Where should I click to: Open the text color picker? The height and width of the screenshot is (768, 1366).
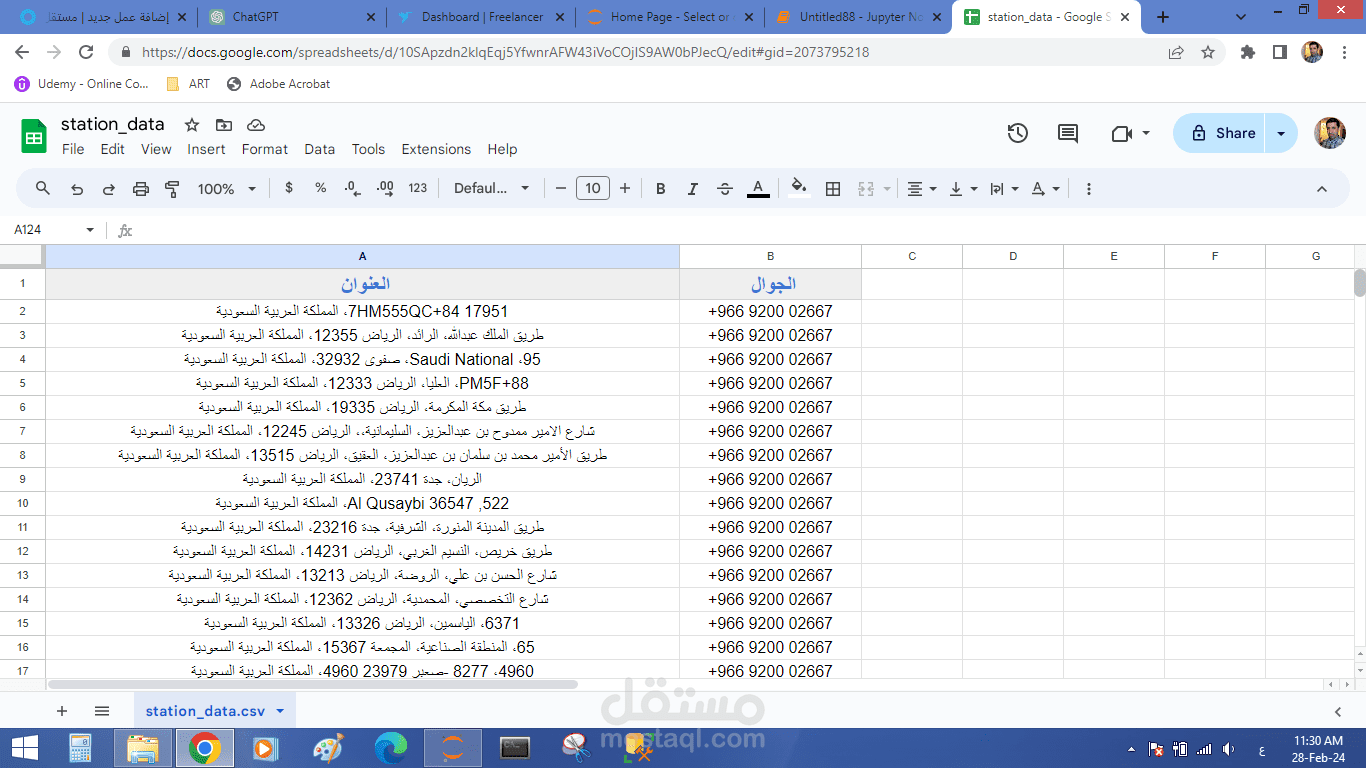[758, 188]
